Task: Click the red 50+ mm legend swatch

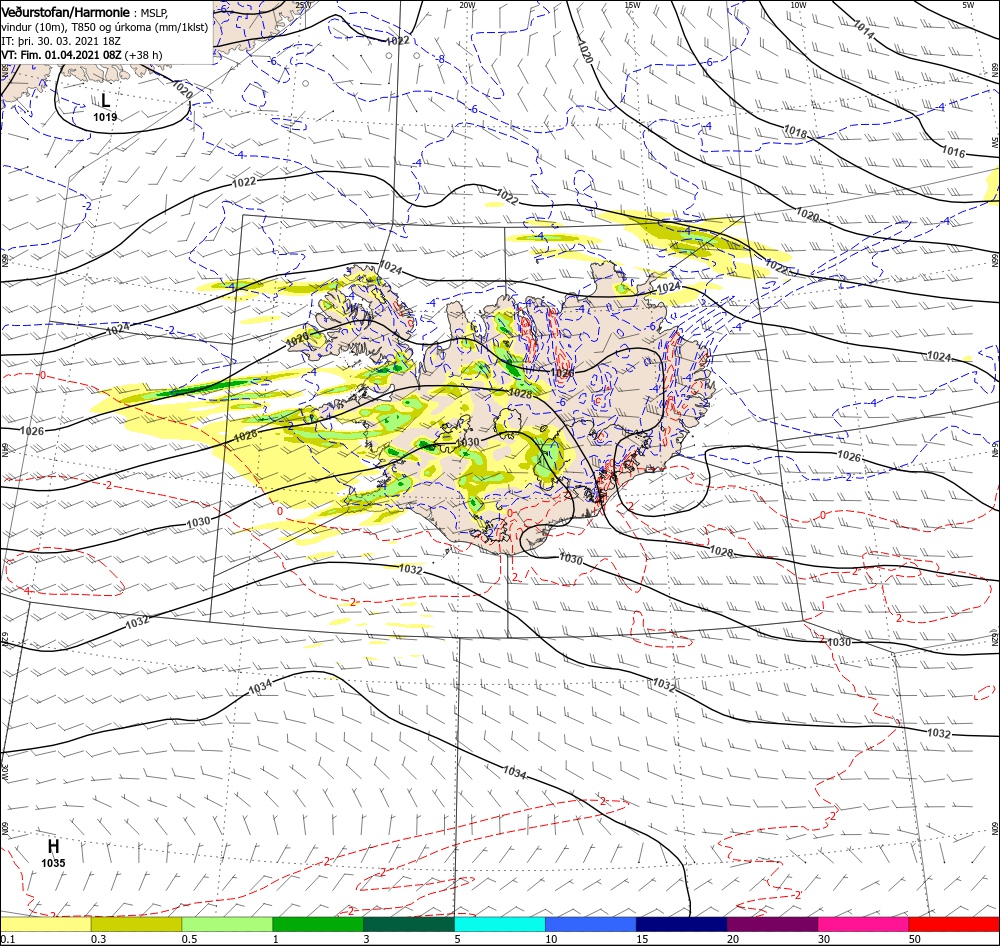Action: point(954,924)
